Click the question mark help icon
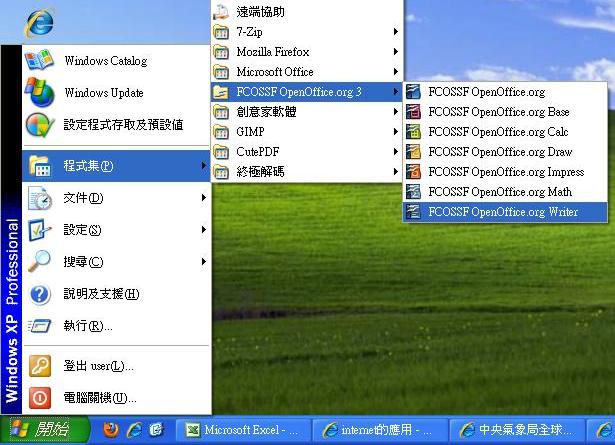This screenshot has height=445, width=615. coord(40,294)
